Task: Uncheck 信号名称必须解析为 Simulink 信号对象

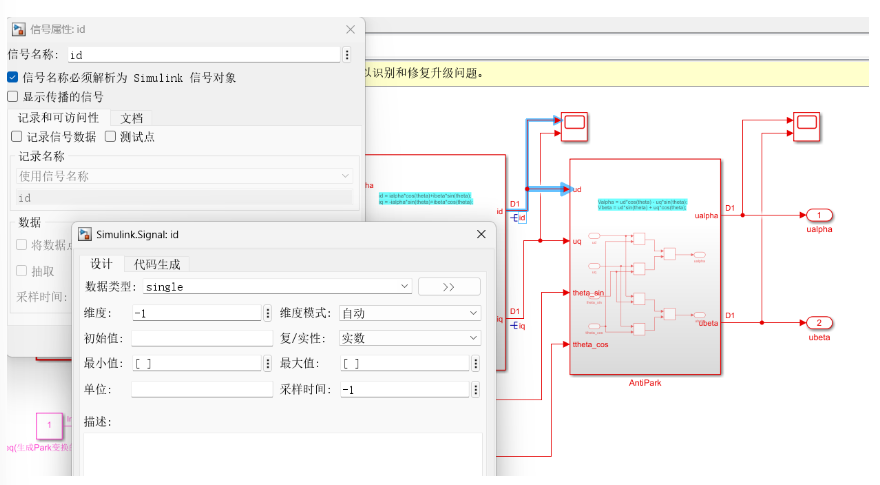Action: (12, 77)
